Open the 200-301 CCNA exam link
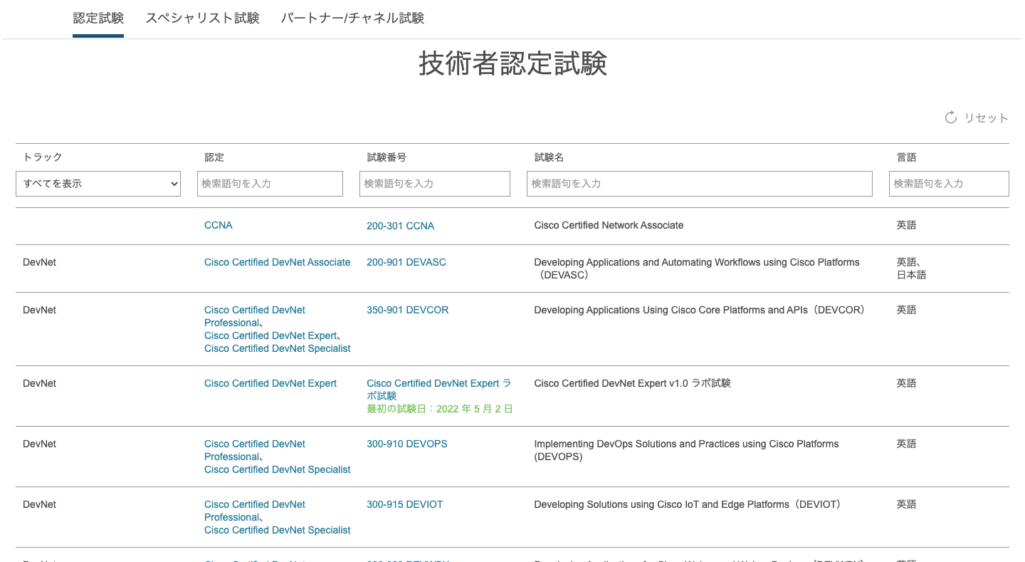The width and height of the screenshot is (1025, 562). 400,225
